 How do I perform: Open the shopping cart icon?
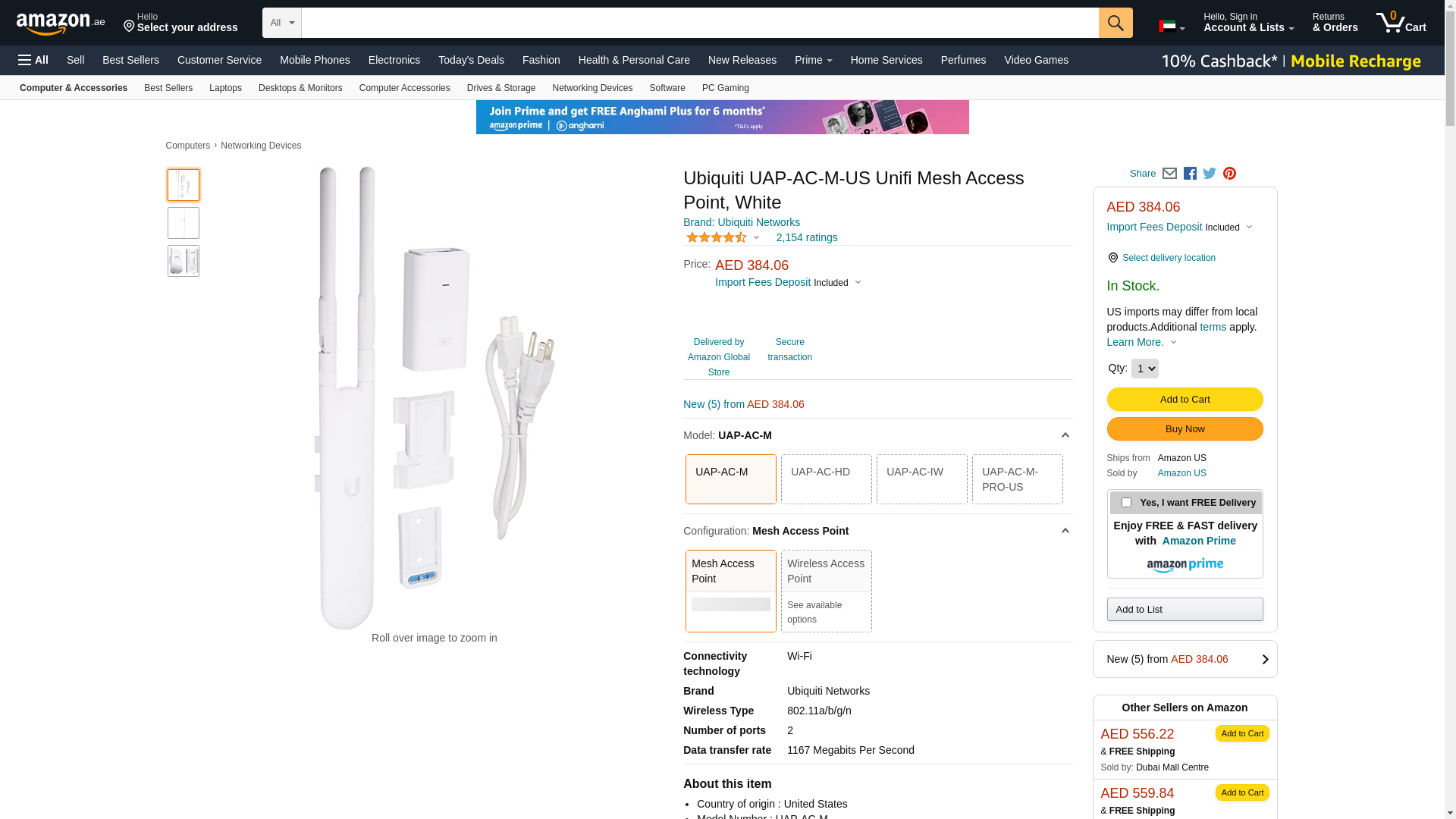click(x=1400, y=23)
